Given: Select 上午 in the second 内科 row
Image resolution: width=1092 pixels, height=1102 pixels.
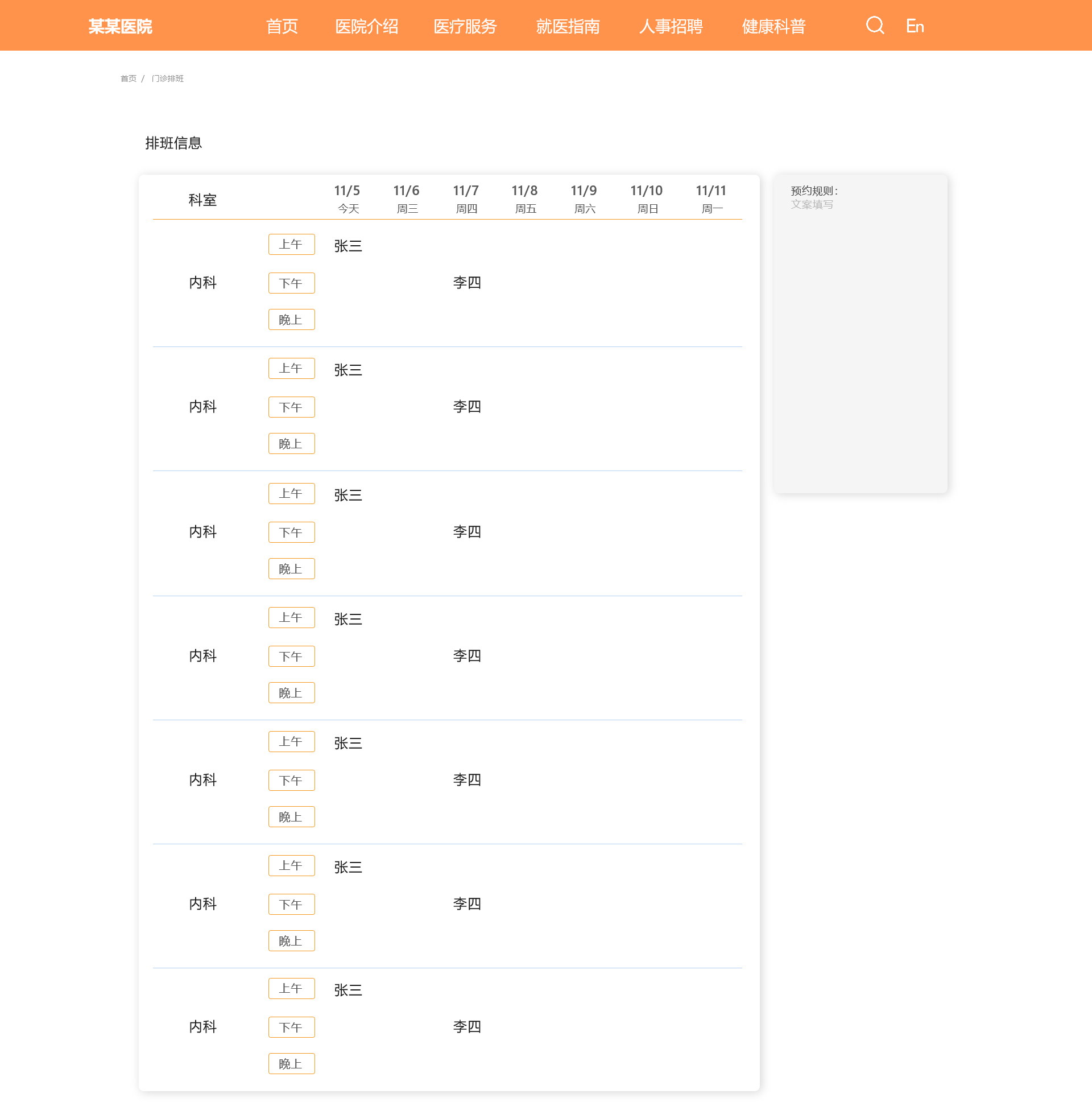Looking at the screenshot, I should click(x=291, y=369).
